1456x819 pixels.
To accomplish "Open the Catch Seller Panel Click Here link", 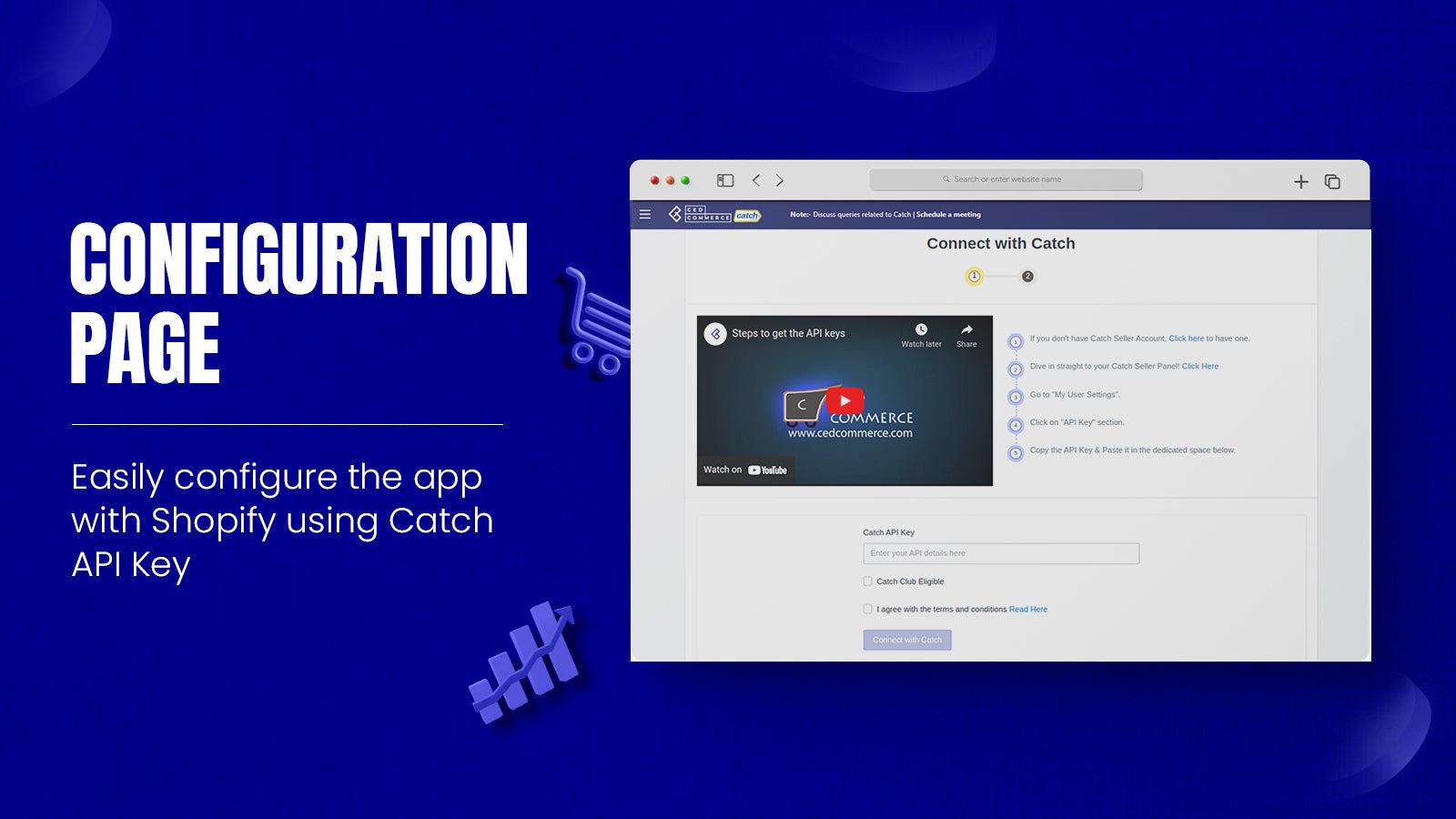I will [1199, 367].
